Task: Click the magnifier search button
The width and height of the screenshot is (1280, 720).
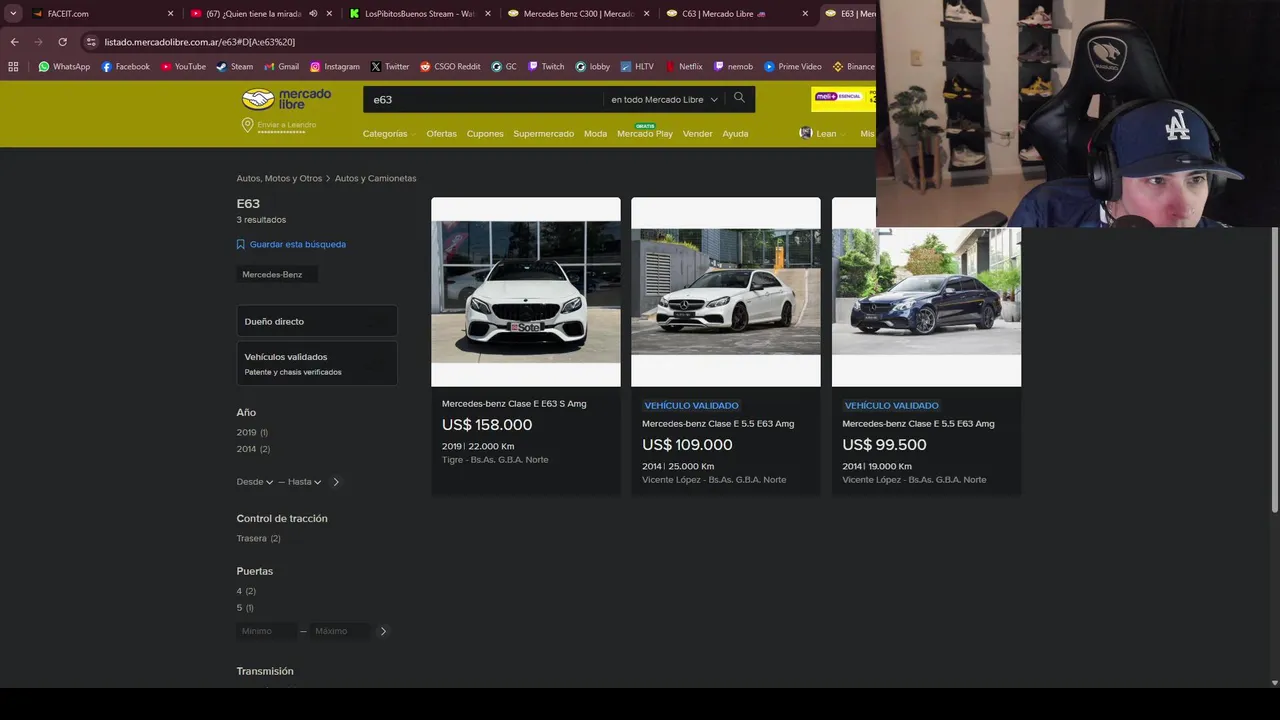Action: (739, 98)
